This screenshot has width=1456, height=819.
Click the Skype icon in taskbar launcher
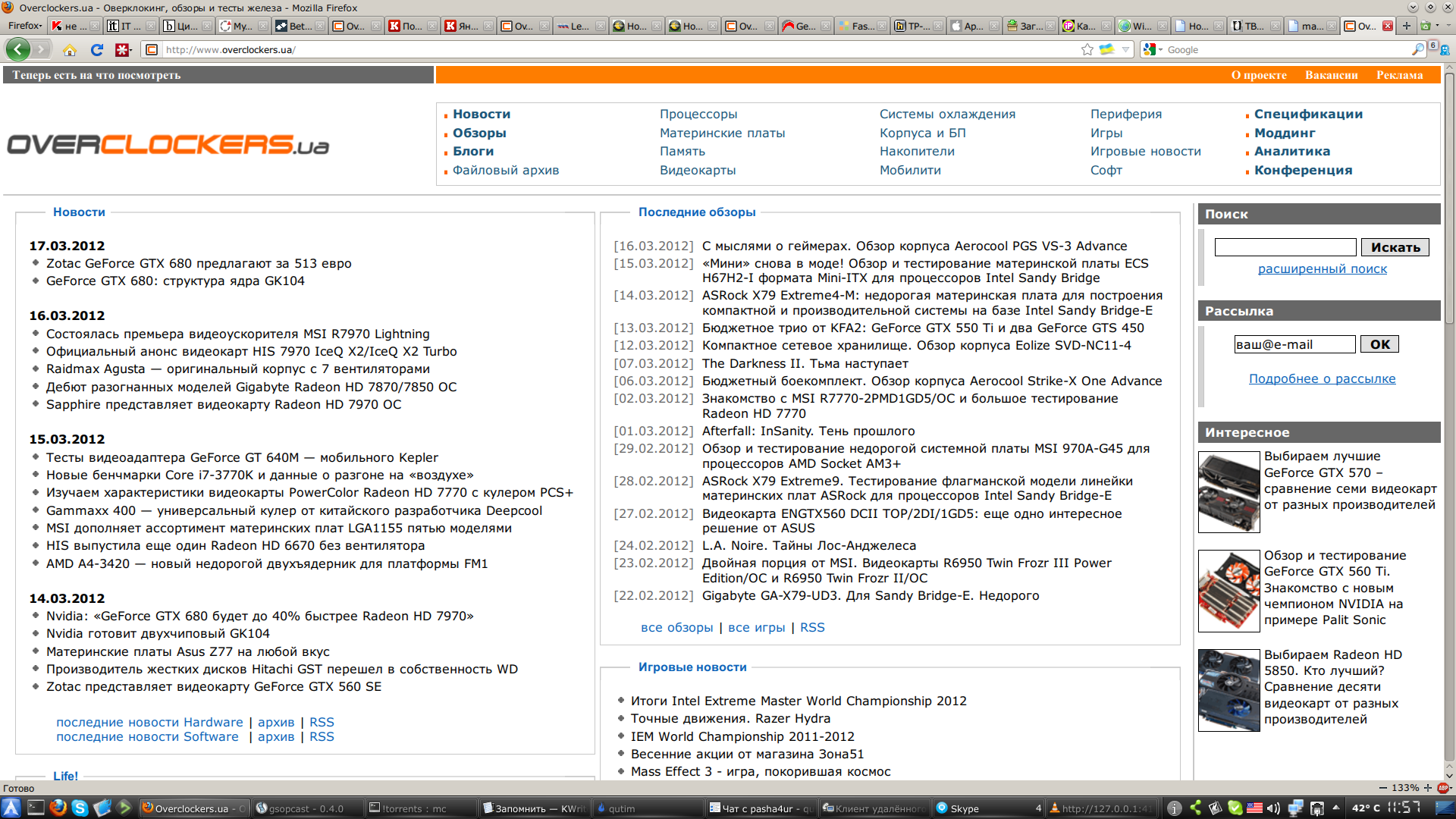(x=80, y=808)
